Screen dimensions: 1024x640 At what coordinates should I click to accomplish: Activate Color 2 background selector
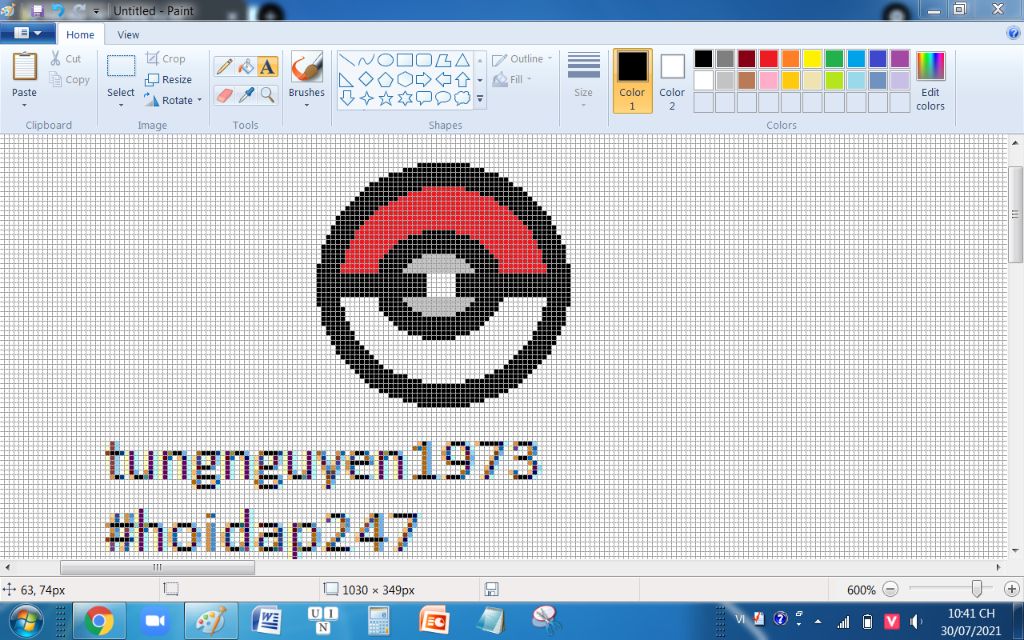coord(672,81)
